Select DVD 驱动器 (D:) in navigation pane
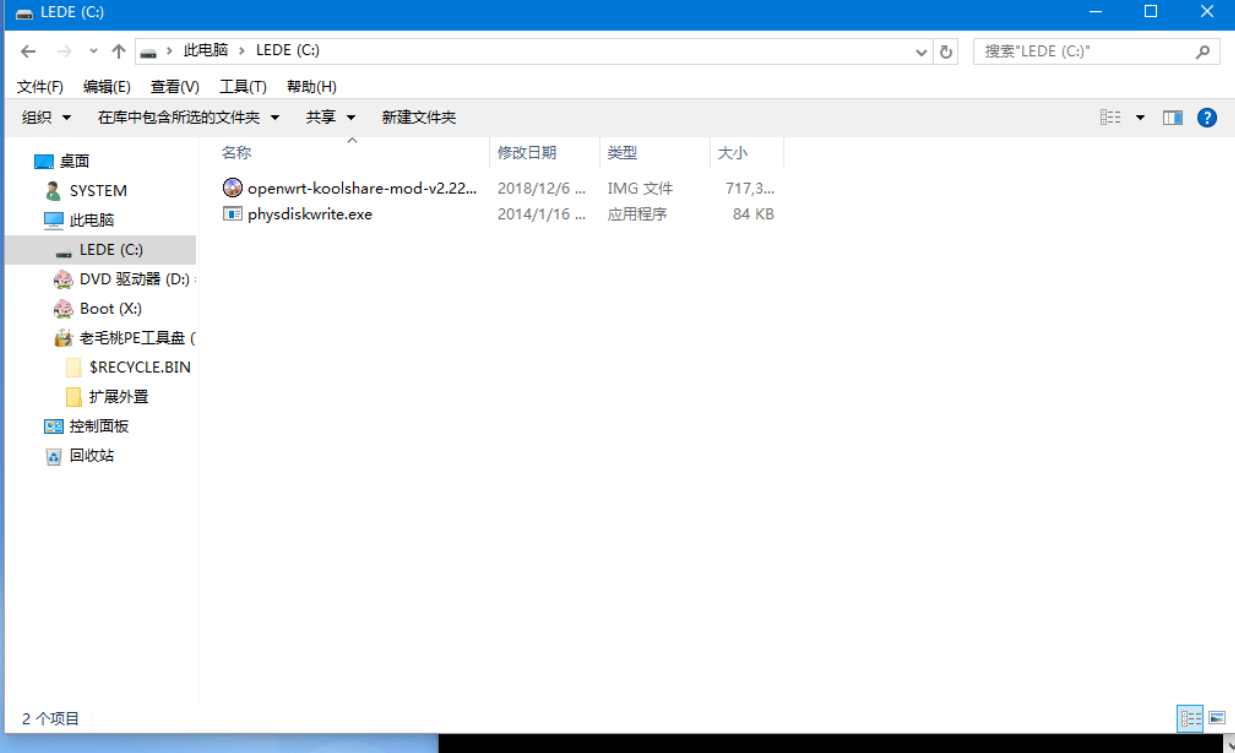The width and height of the screenshot is (1235, 753). click(135, 279)
